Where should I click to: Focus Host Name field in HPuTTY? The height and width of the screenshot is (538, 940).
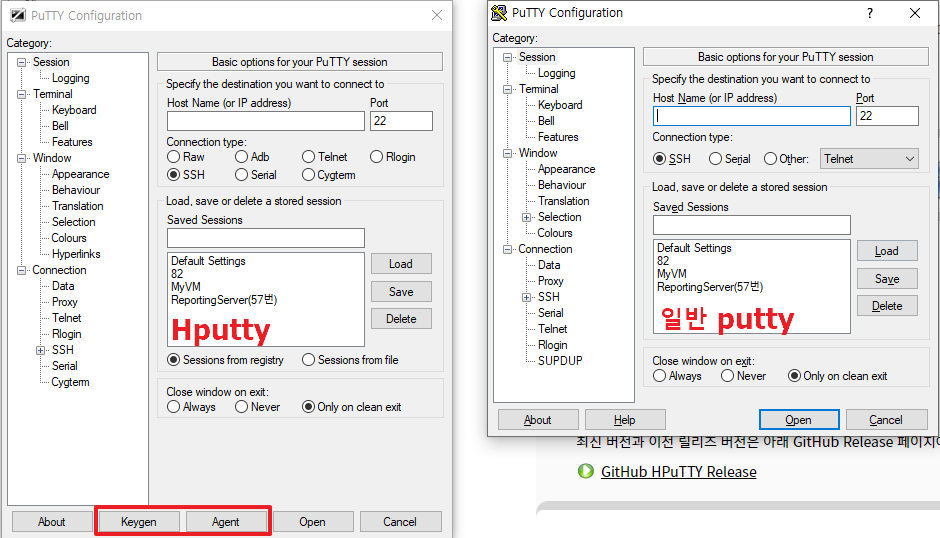(266, 121)
